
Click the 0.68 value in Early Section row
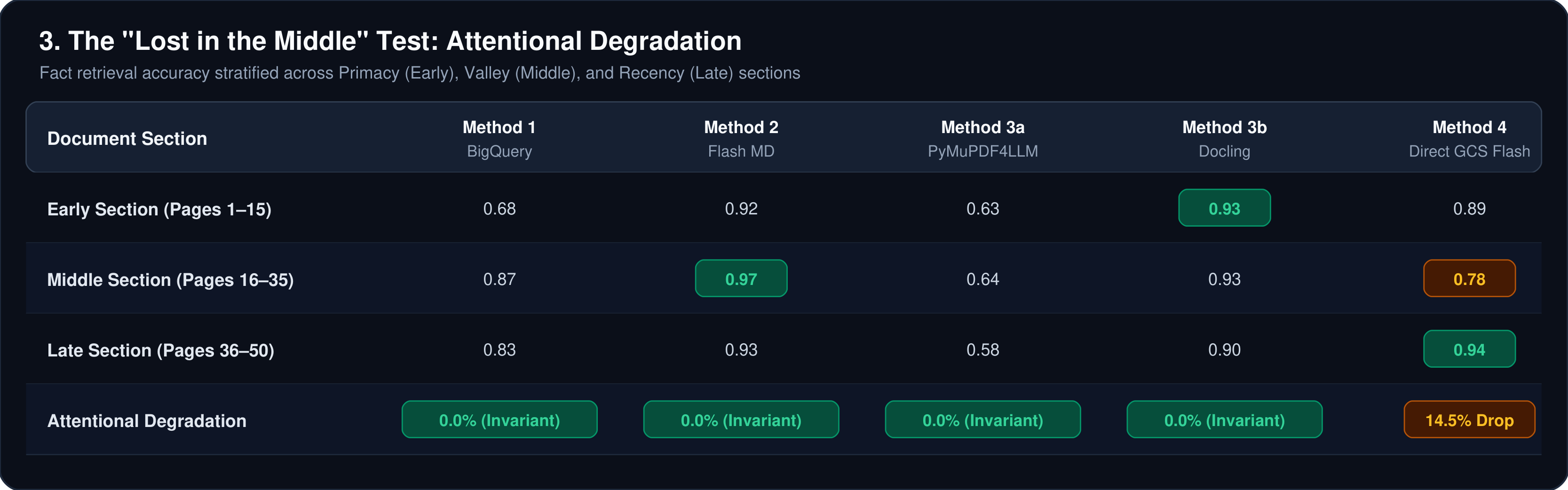tap(499, 209)
